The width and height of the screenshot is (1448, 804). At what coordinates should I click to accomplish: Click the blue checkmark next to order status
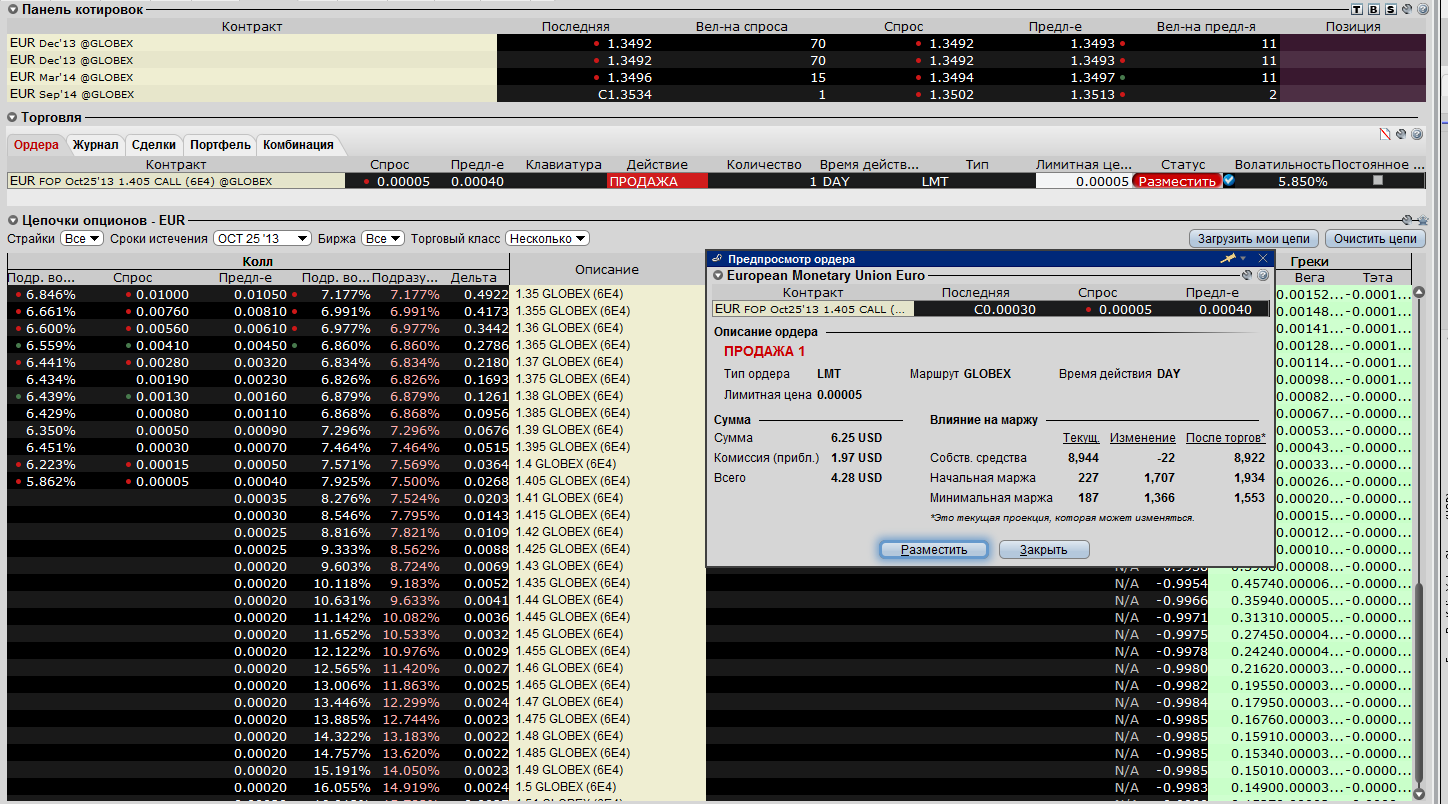click(x=1229, y=181)
